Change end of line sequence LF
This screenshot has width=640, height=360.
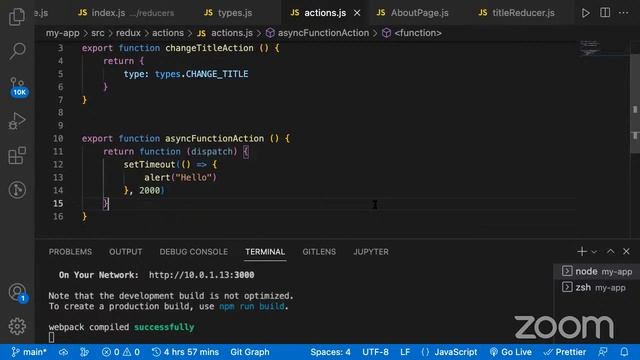405,352
